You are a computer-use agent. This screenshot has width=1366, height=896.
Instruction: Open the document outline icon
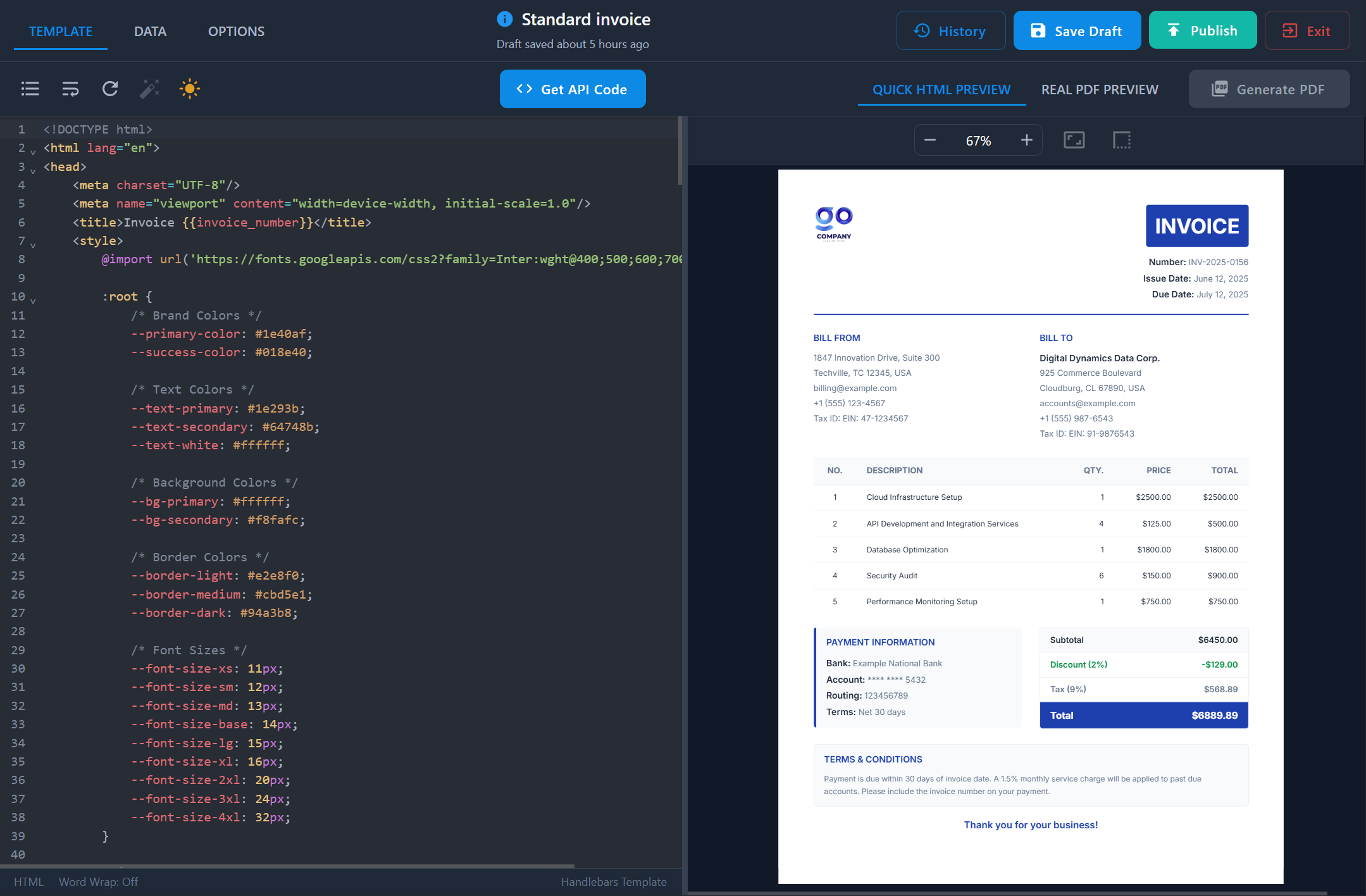coord(30,89)
